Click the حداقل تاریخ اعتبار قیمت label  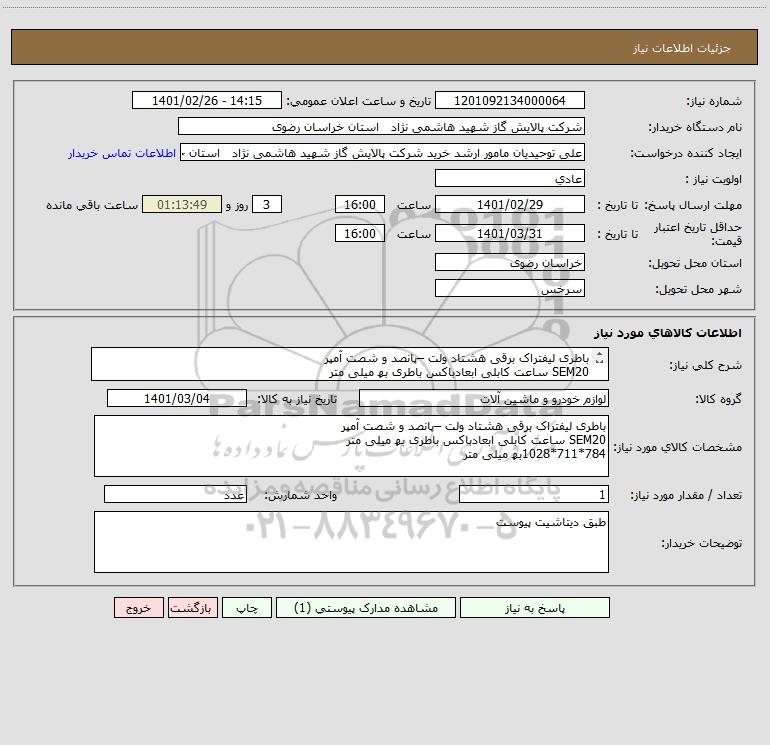[698, 234]
